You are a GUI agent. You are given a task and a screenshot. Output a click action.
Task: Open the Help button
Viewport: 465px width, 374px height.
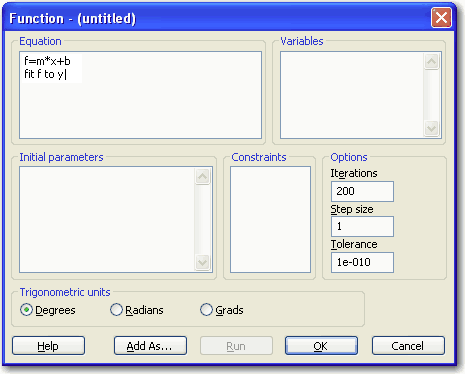pos(48,346)
